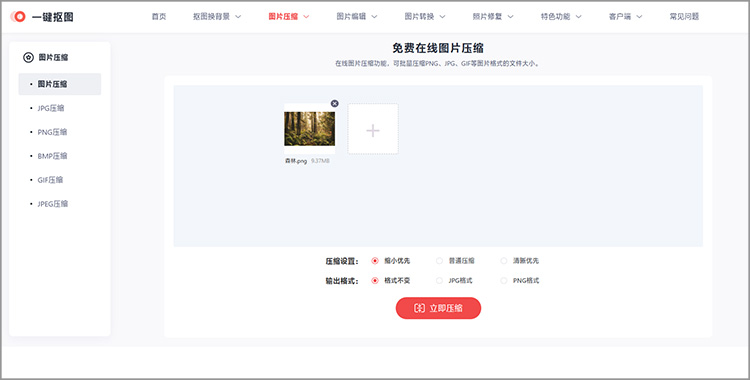Screen dimensions: 750x380
Task: Select JPEG压缩 in the sidebar
Action: tap(53, 204)
